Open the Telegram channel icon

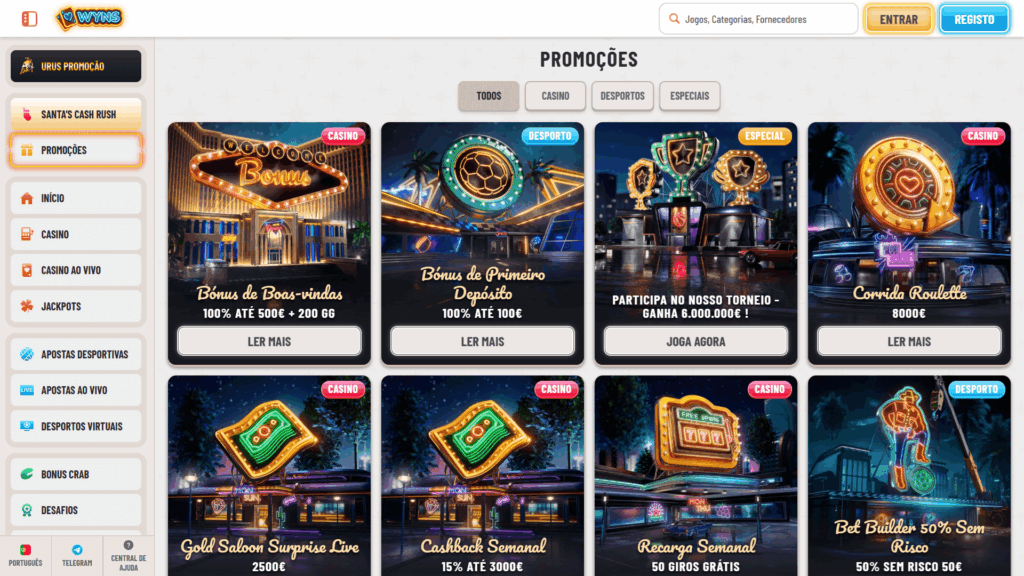coord(77,556)
